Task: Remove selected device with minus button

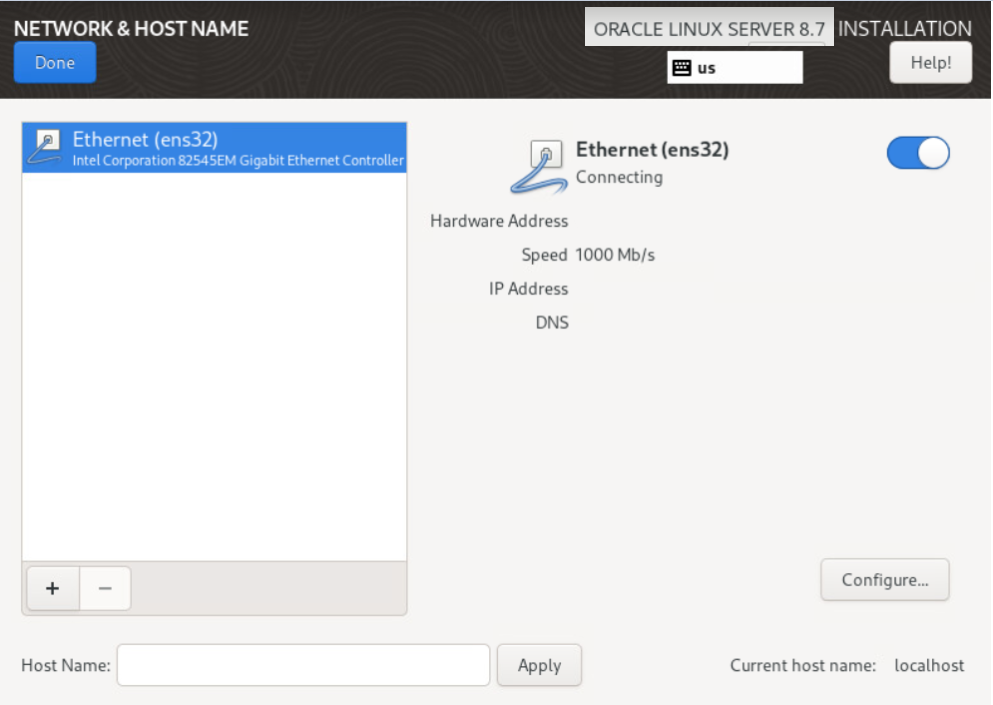Action: (x=104, y=589)
